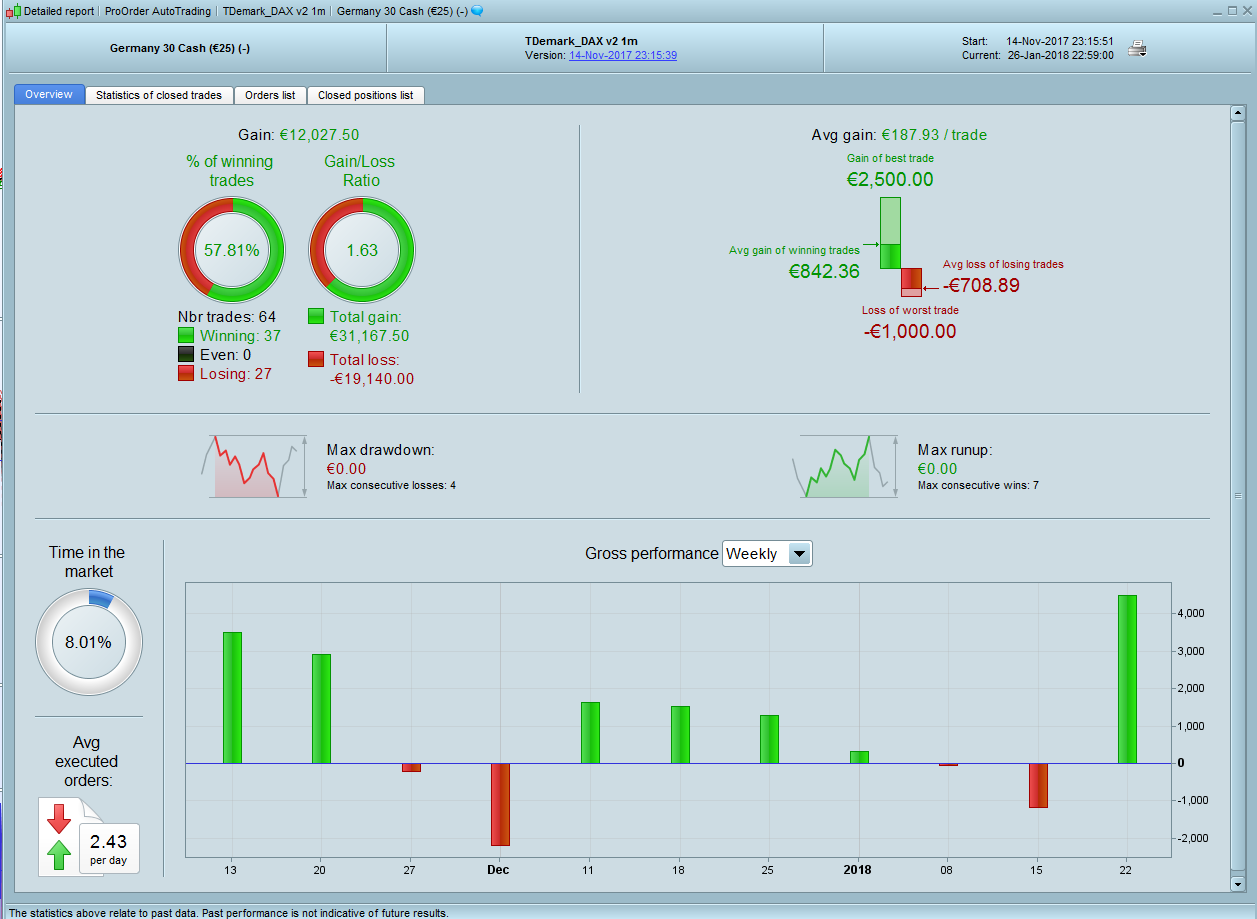Click the Max runup chart thumbnail
This screenshot has height=919, width=1257.
[846, 466]
